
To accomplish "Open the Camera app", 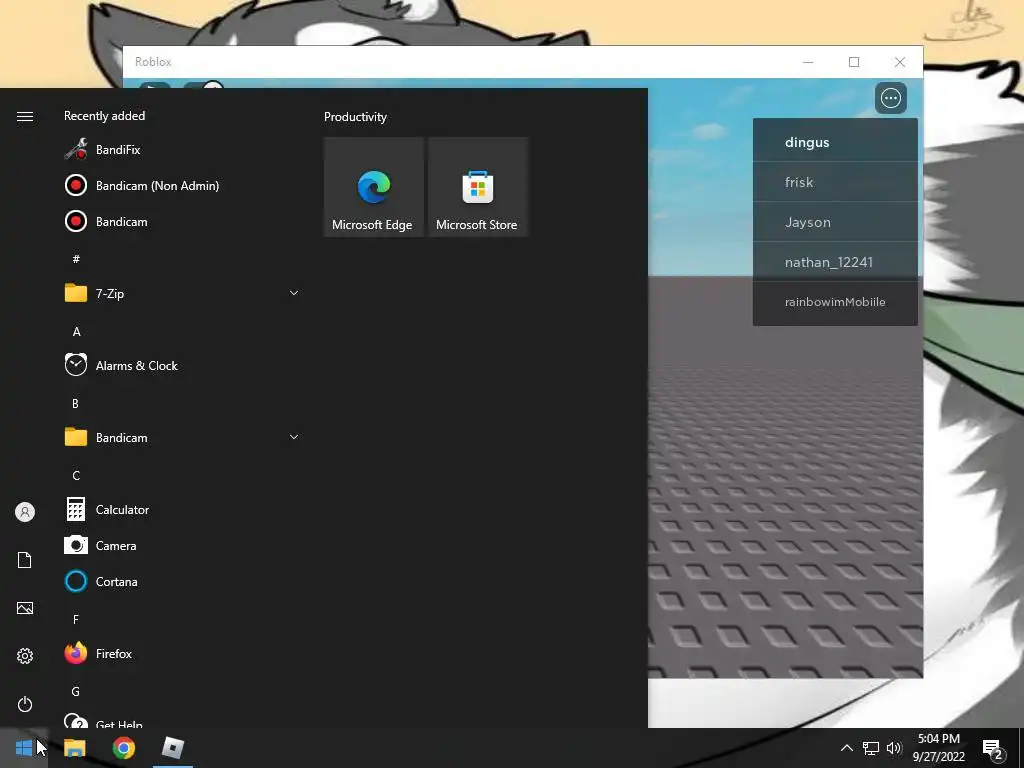I will pos(182,545).
